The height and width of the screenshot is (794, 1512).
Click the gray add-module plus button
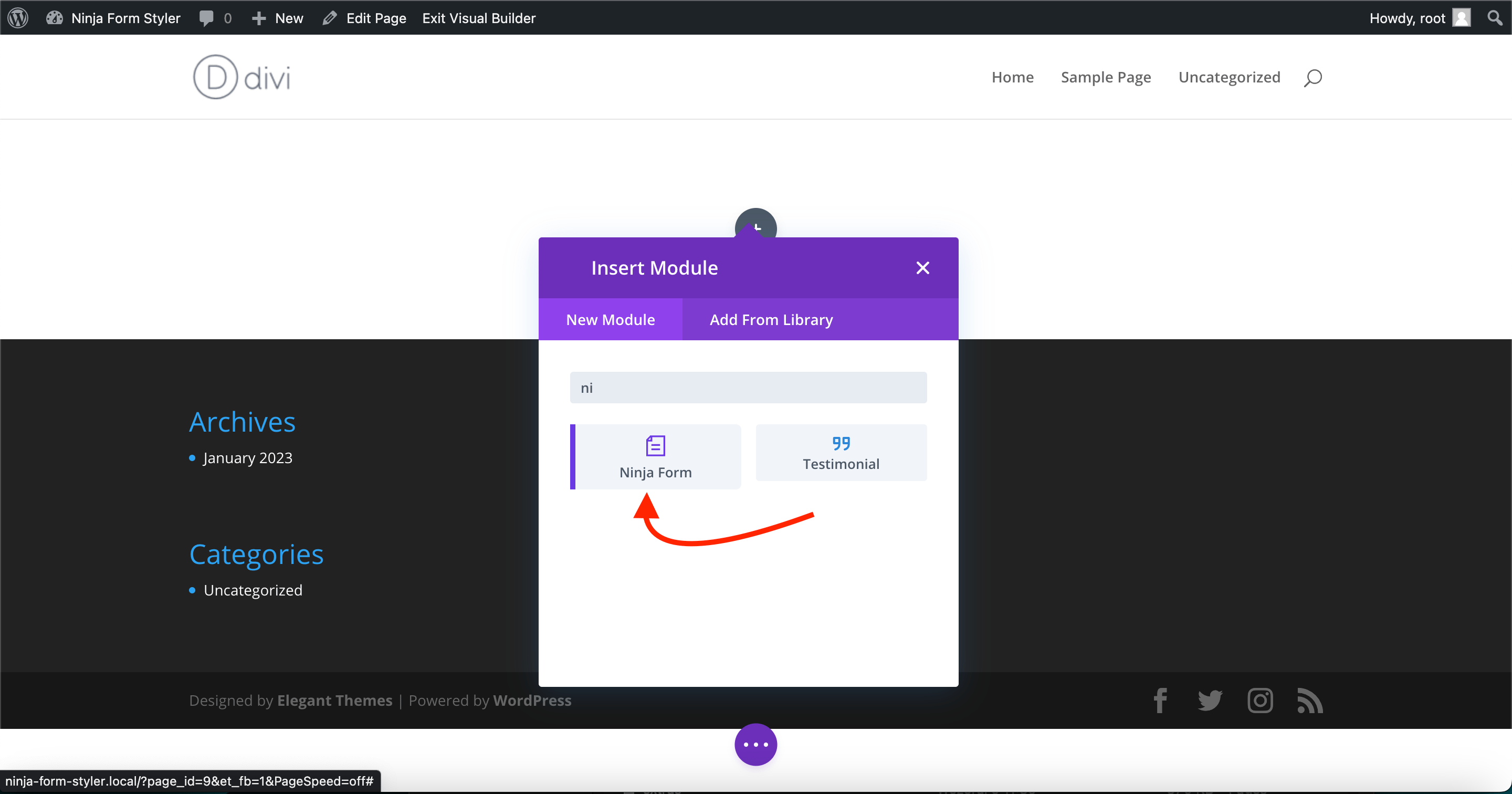click(756, 223)
